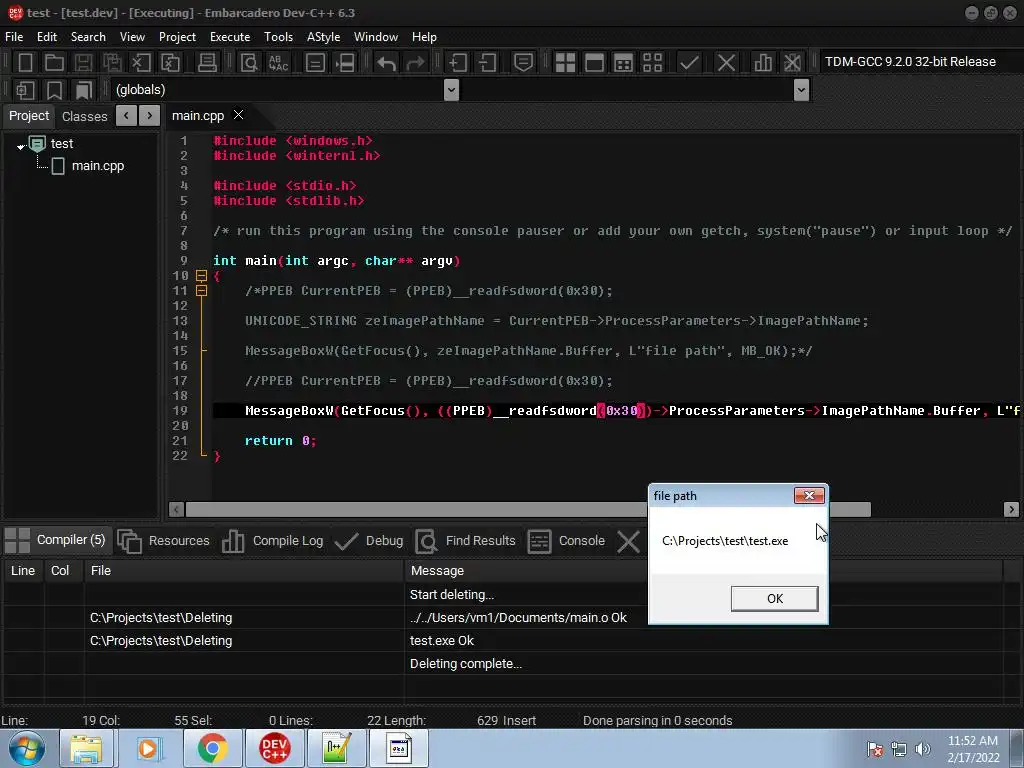Screen dimensions: 1024x768
Task: Click the Goto Bookmarks icon
Action: tap(84, 89)
